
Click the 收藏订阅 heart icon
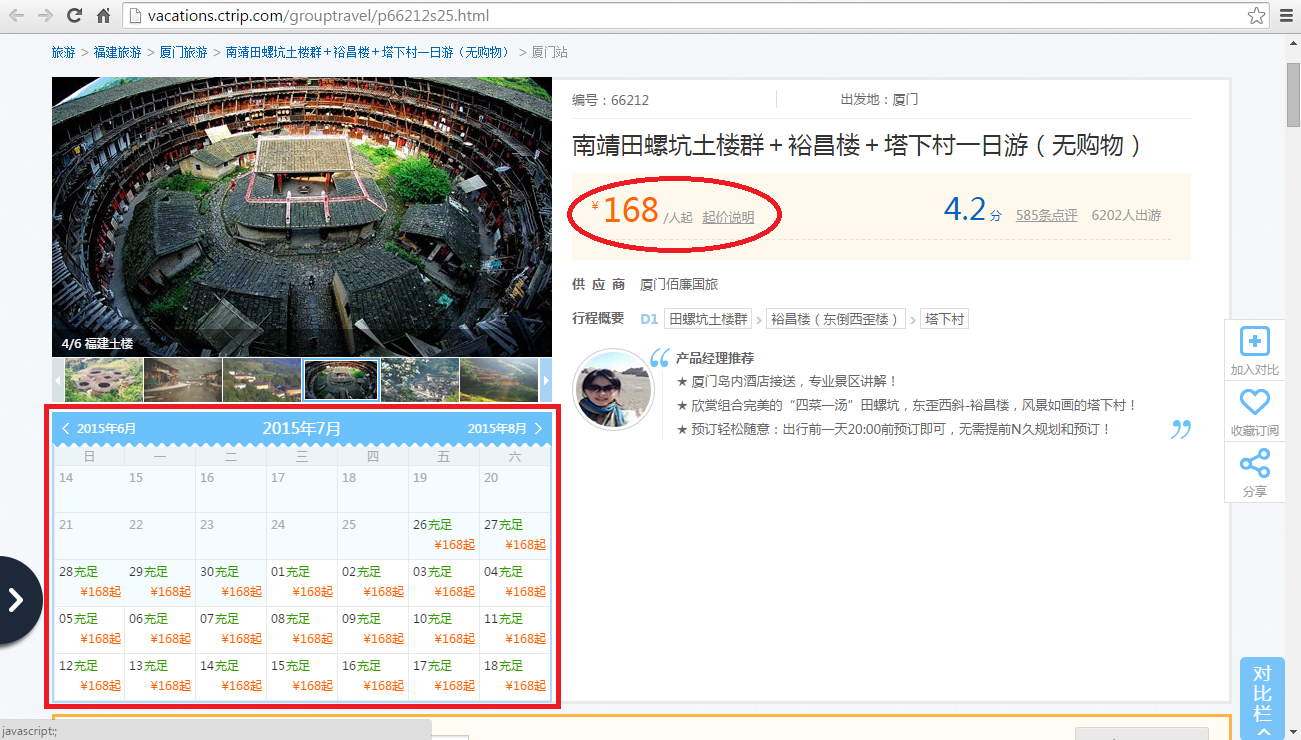pyautogui.click(x=1255, y=403)
